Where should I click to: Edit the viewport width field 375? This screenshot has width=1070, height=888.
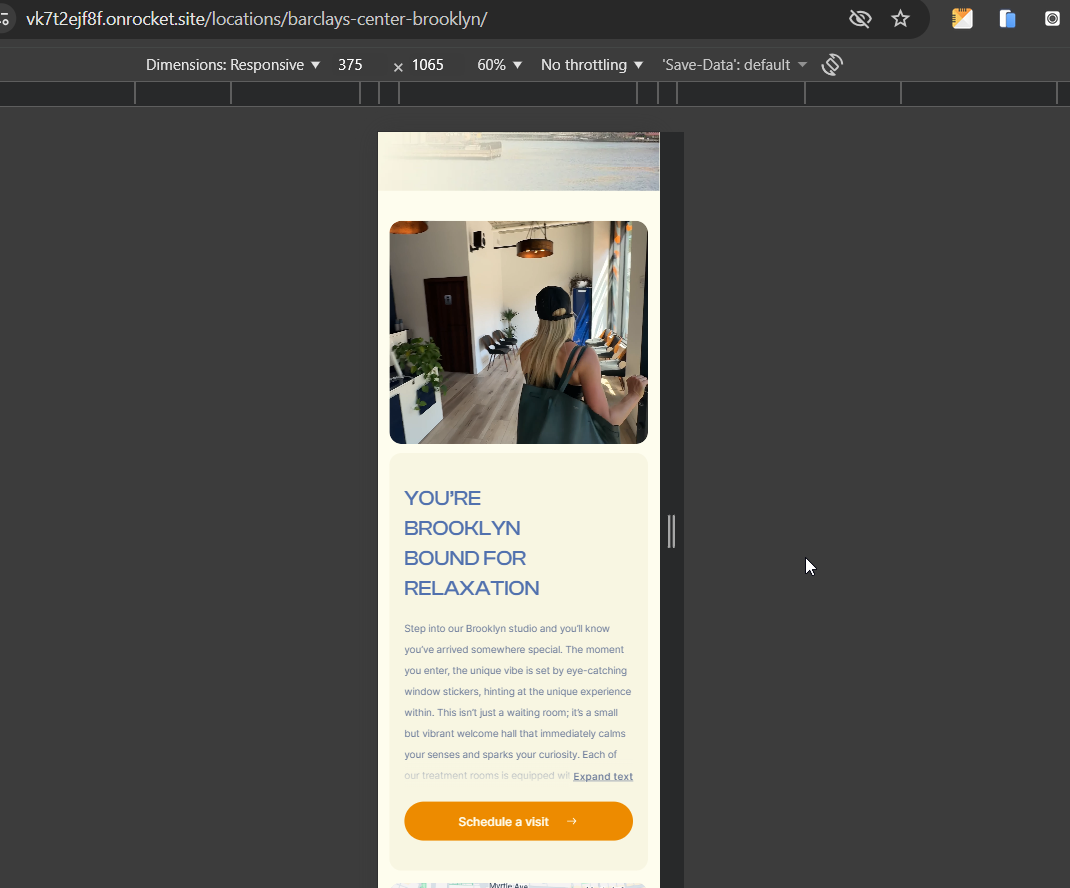[x=351, y=65]
